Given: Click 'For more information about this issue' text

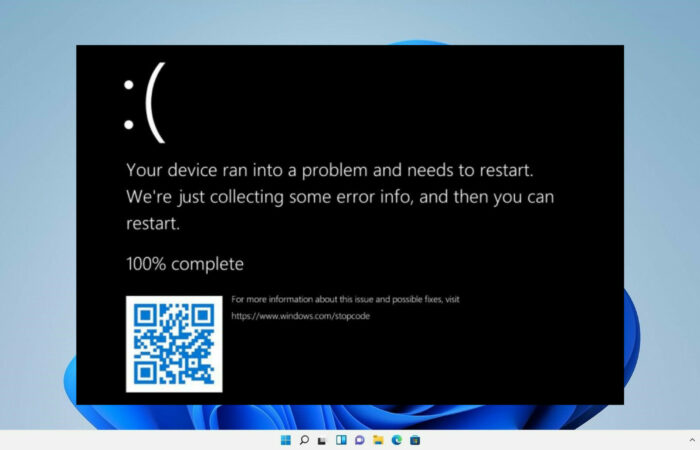Looking at the screenshot, I should point(345,299).
